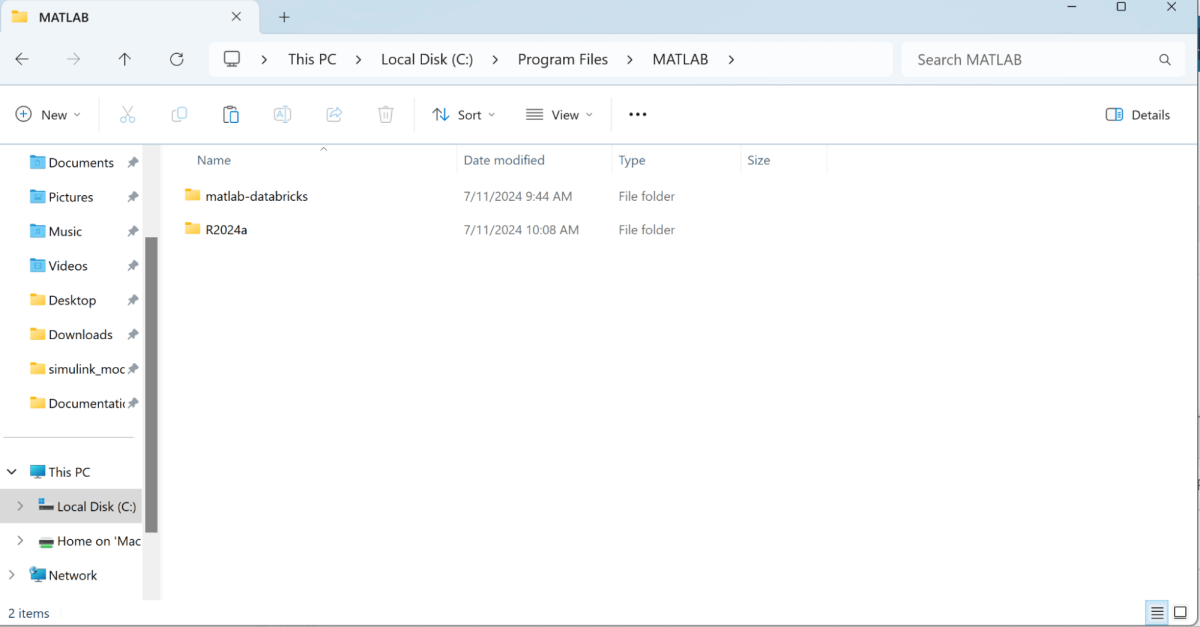
Task: Open a new tab with plus button
Action: click(x=284, y=17)
